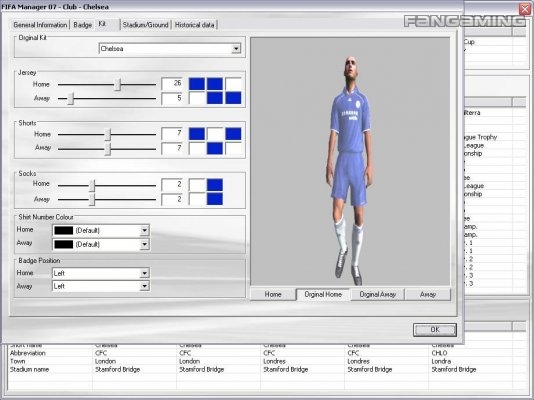Viewport: 534px width, 400px height.
Task: Open the Badge tab
Action: click(x=82, y=25)
